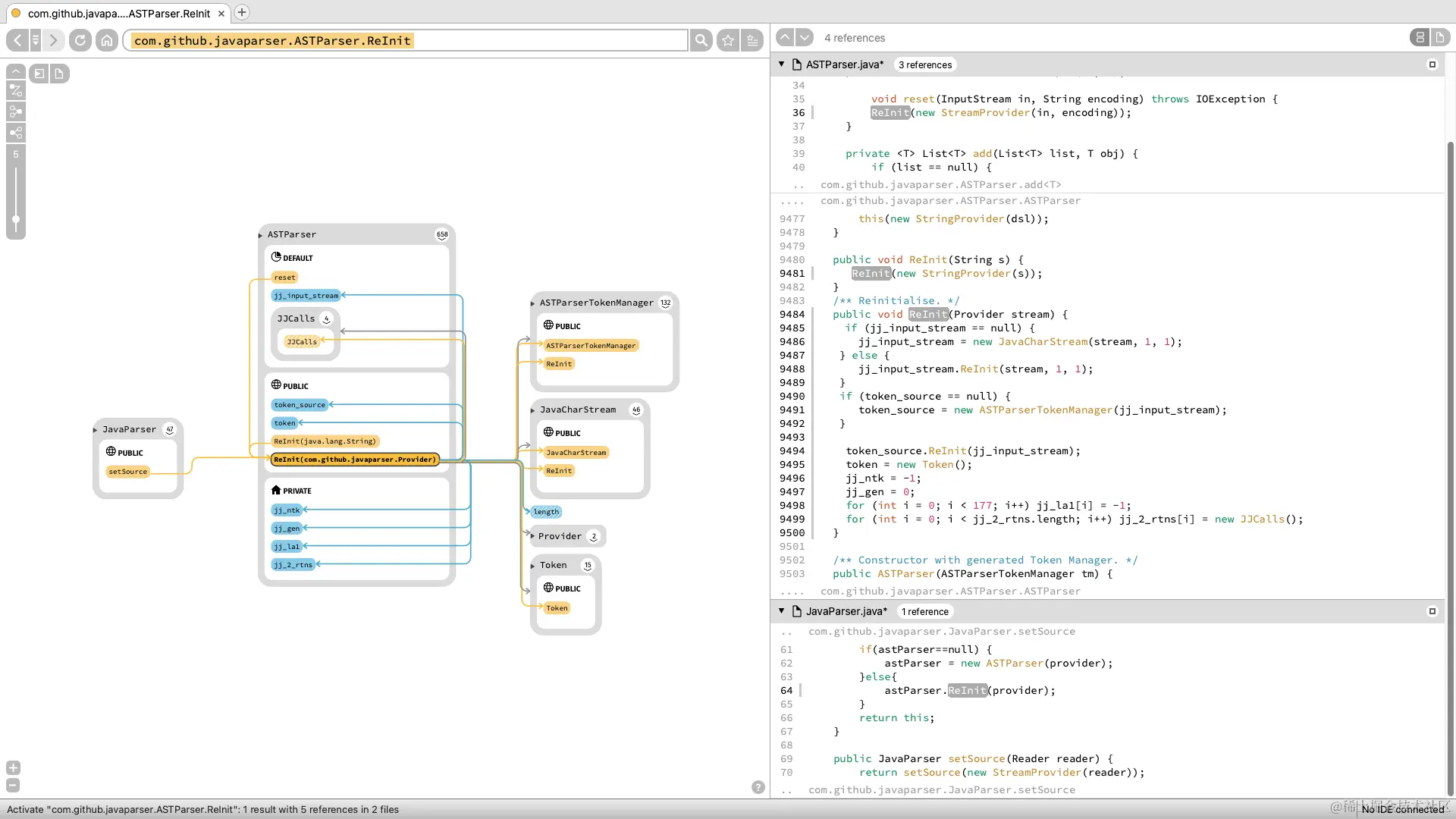Zoom in the graph view

point(13,768)
